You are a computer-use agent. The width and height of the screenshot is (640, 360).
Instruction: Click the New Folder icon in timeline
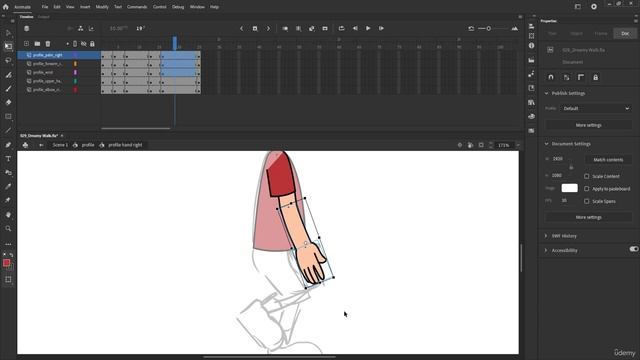click(37, 44)
